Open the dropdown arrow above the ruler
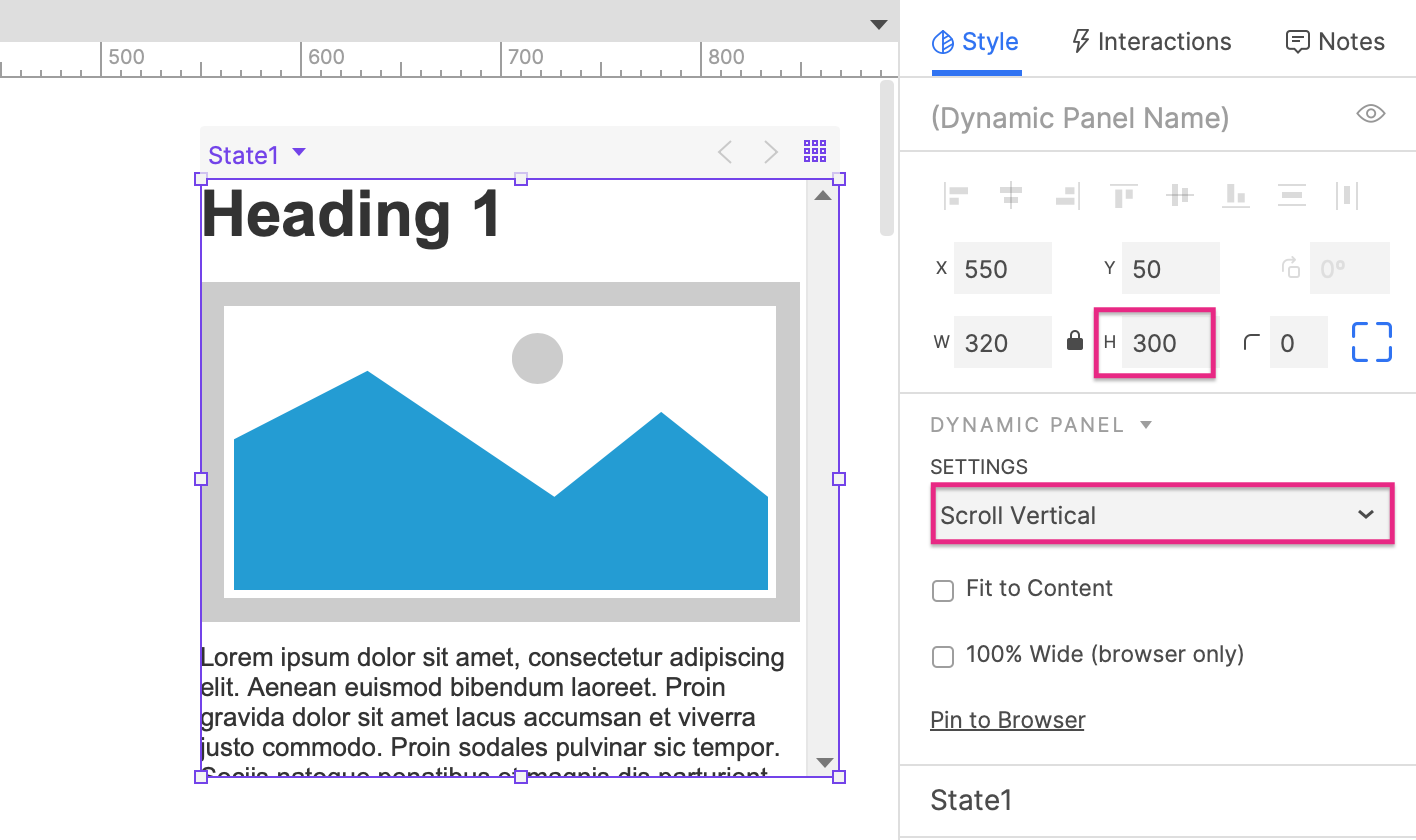The width and height of the screenshot is (1416, 840). click(x=879, y=24)
